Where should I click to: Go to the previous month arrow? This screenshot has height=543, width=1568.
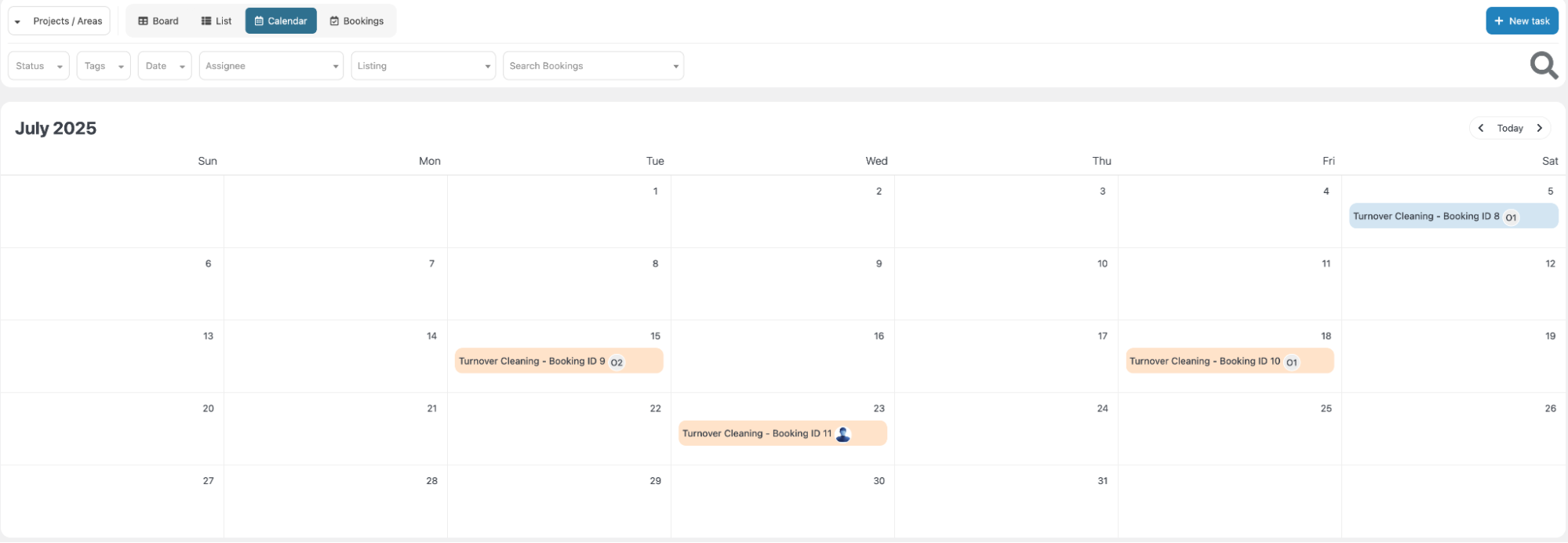1481,128
